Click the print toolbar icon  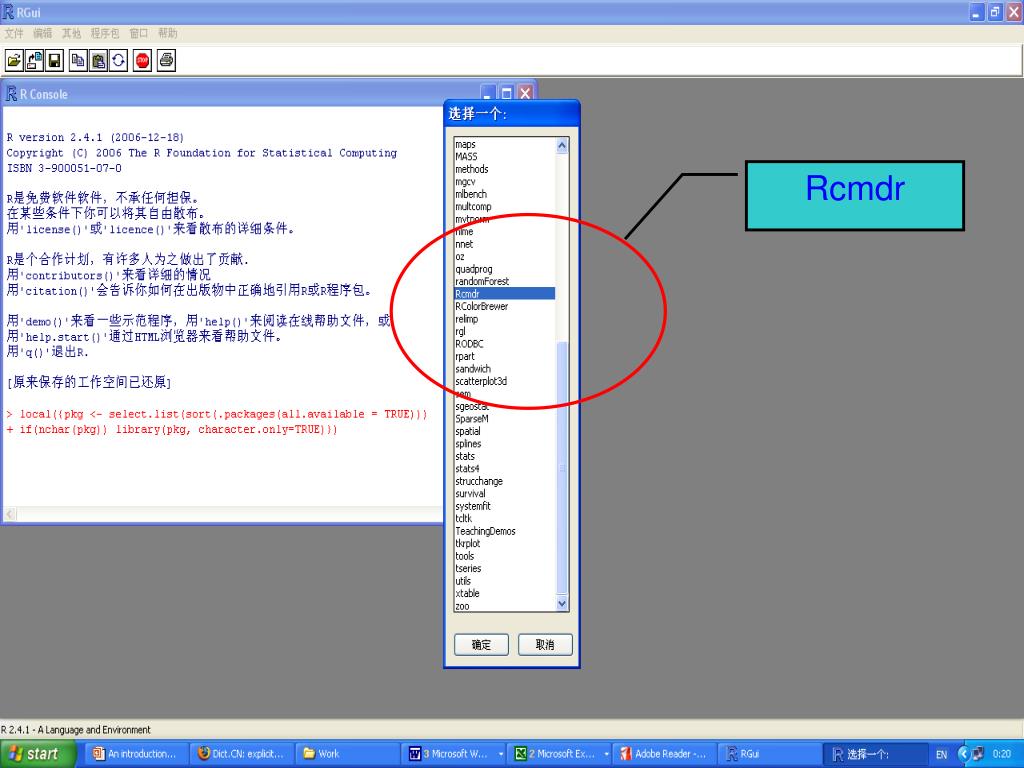167,61
